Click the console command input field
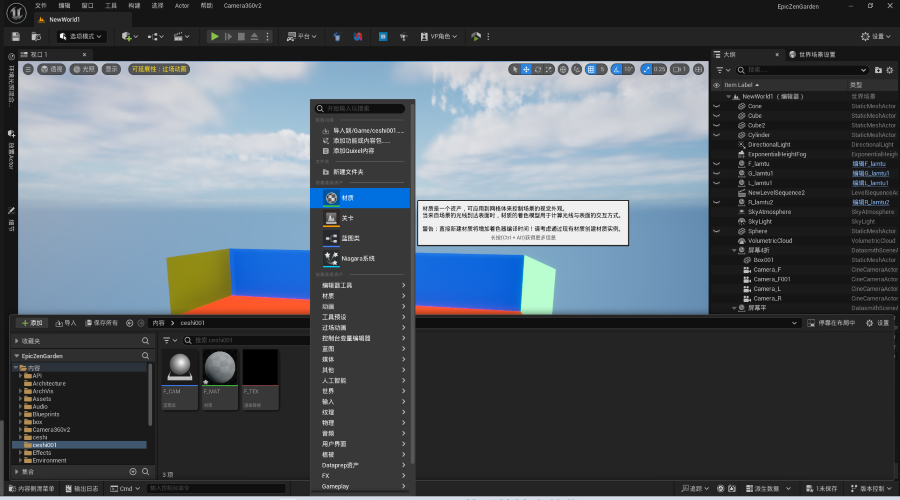Image resolution: width=900 pixels, height=500 pixels. [x=216, y=489]
